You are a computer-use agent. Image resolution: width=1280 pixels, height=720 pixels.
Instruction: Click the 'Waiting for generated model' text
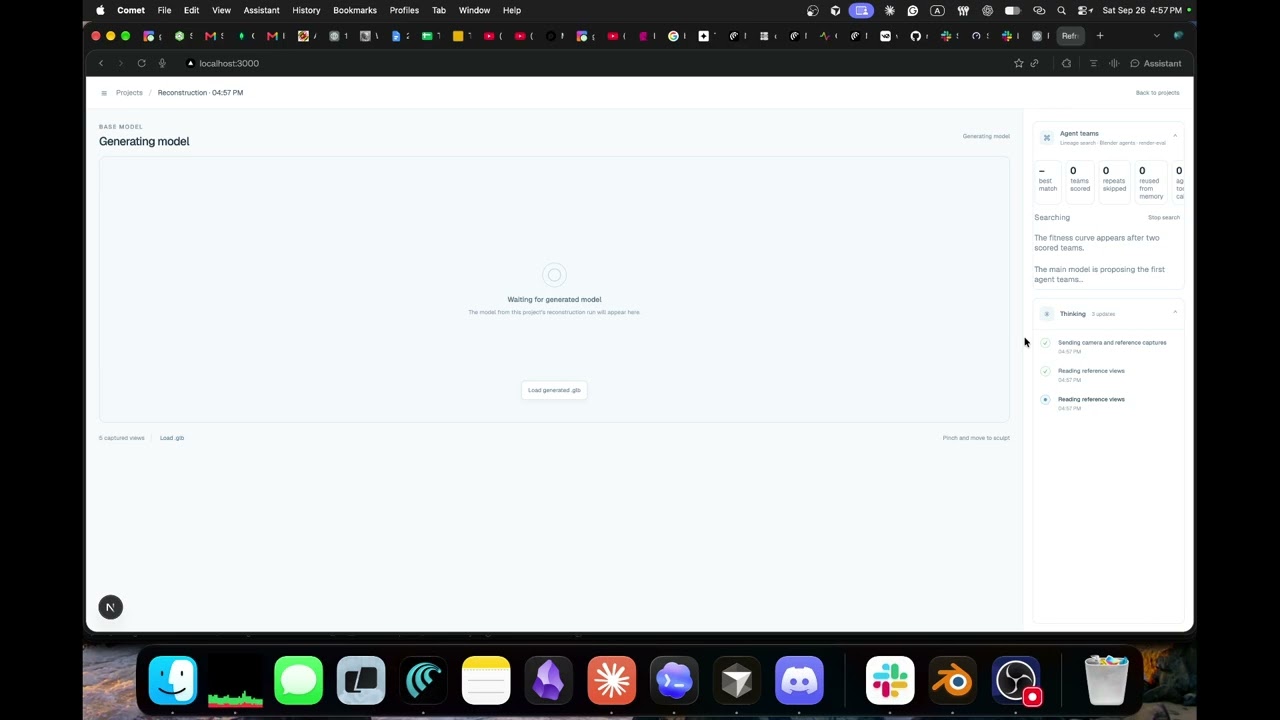point(554,300)
